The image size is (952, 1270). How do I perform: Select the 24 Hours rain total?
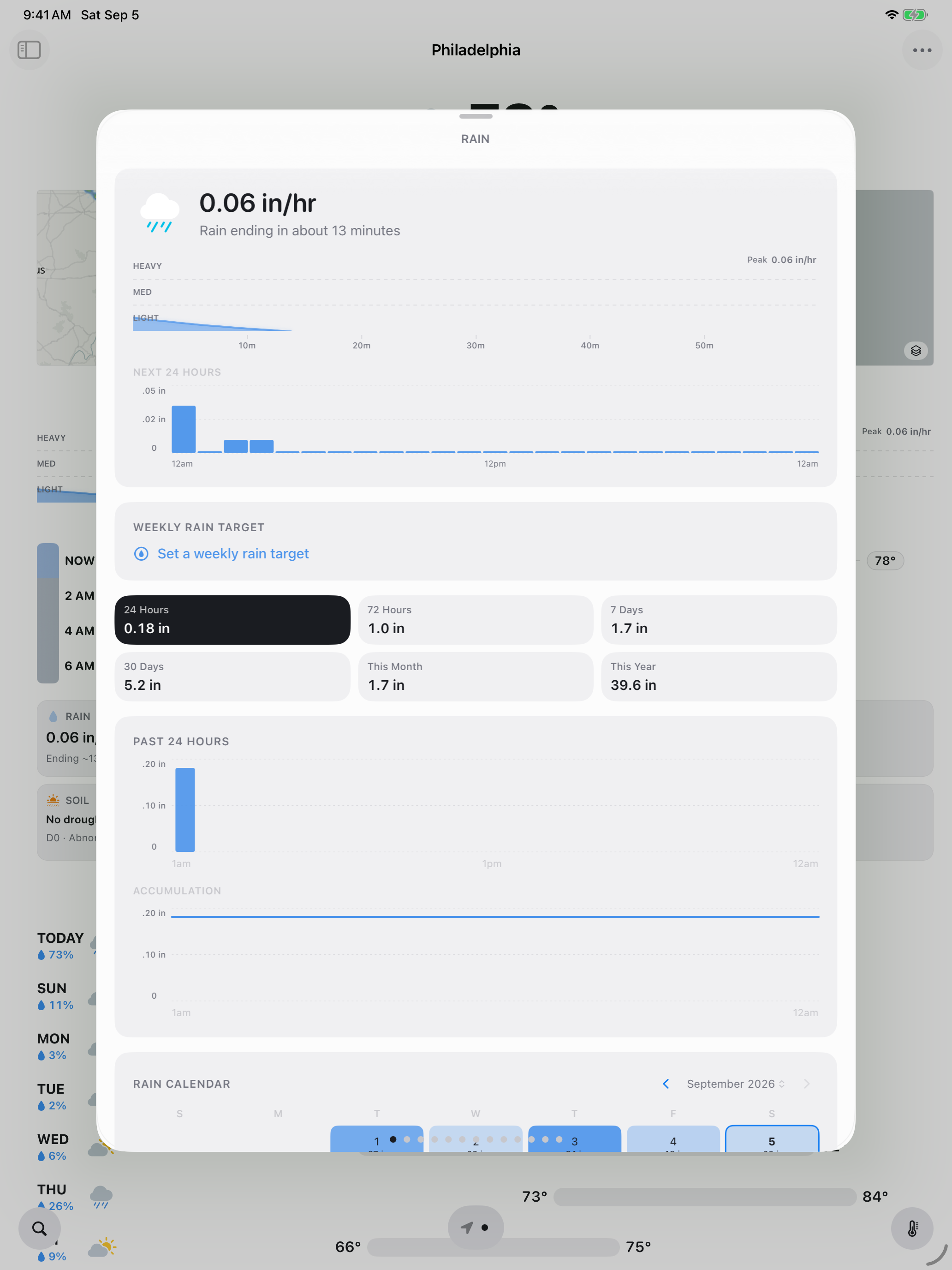232,620
